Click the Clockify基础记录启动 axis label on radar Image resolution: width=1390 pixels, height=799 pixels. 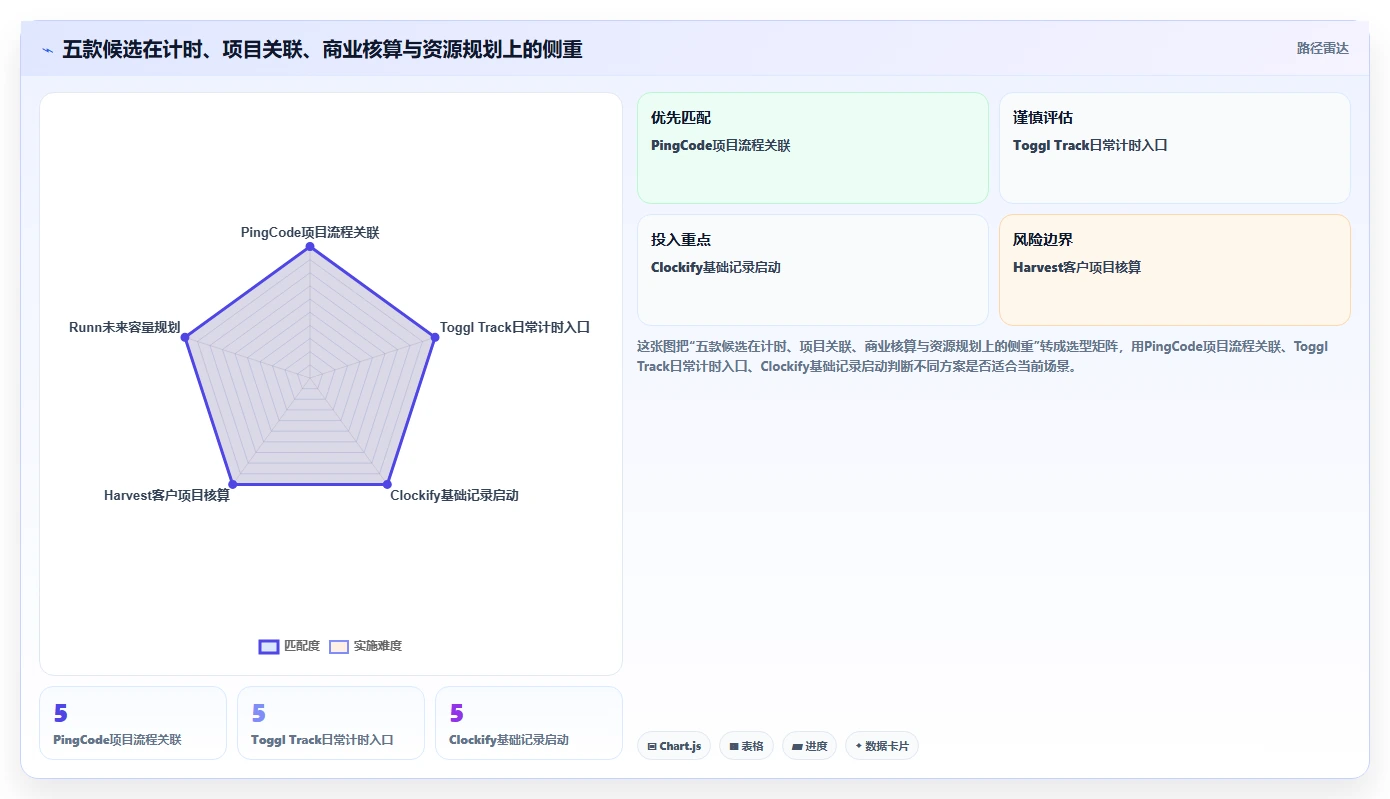tap(454, 495)
